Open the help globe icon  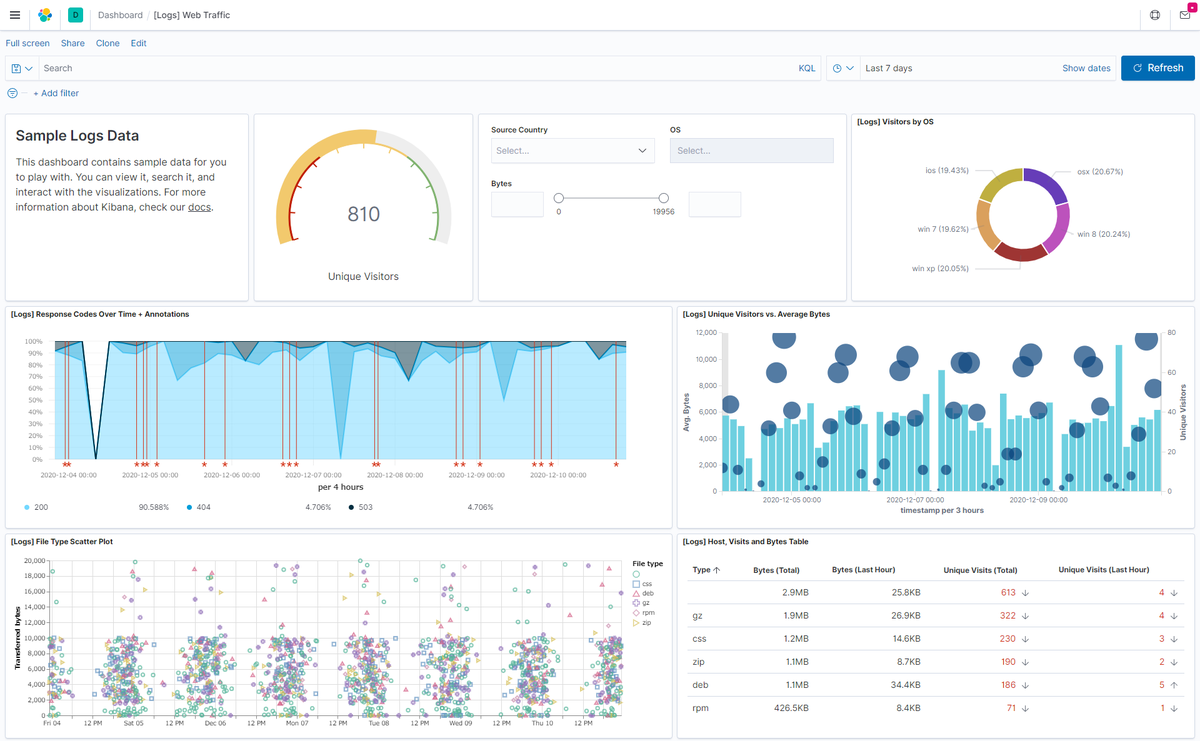pyautogui.click(x=1156, y=15)
